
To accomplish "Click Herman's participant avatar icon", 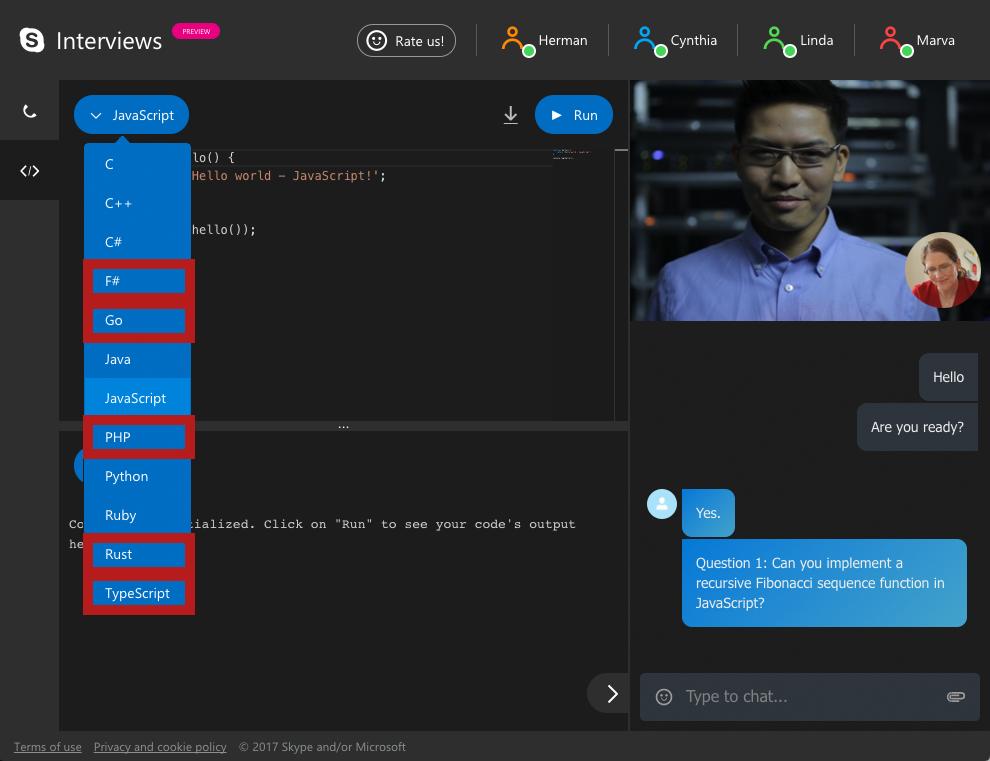I will pos(518,41).
